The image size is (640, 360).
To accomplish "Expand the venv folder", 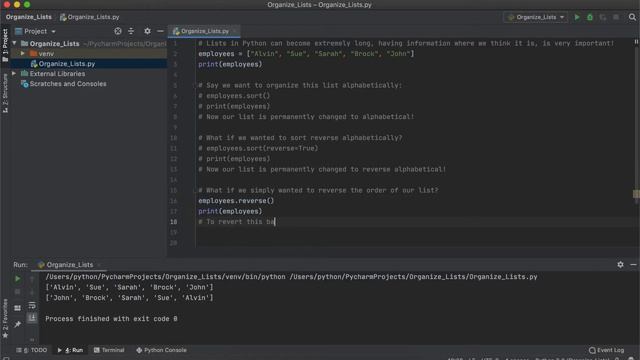I will tap(22, 53).
